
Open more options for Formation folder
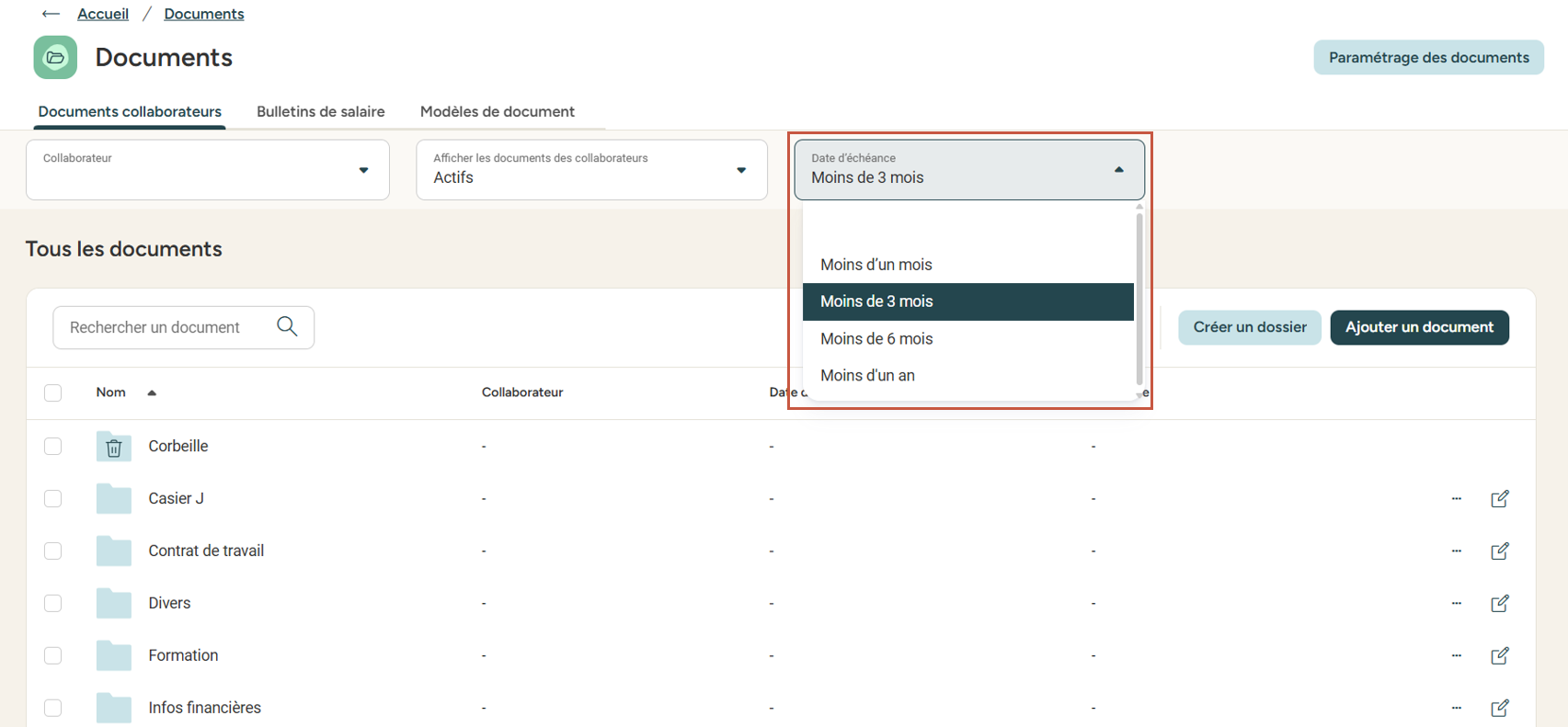tap(1456, 656)
